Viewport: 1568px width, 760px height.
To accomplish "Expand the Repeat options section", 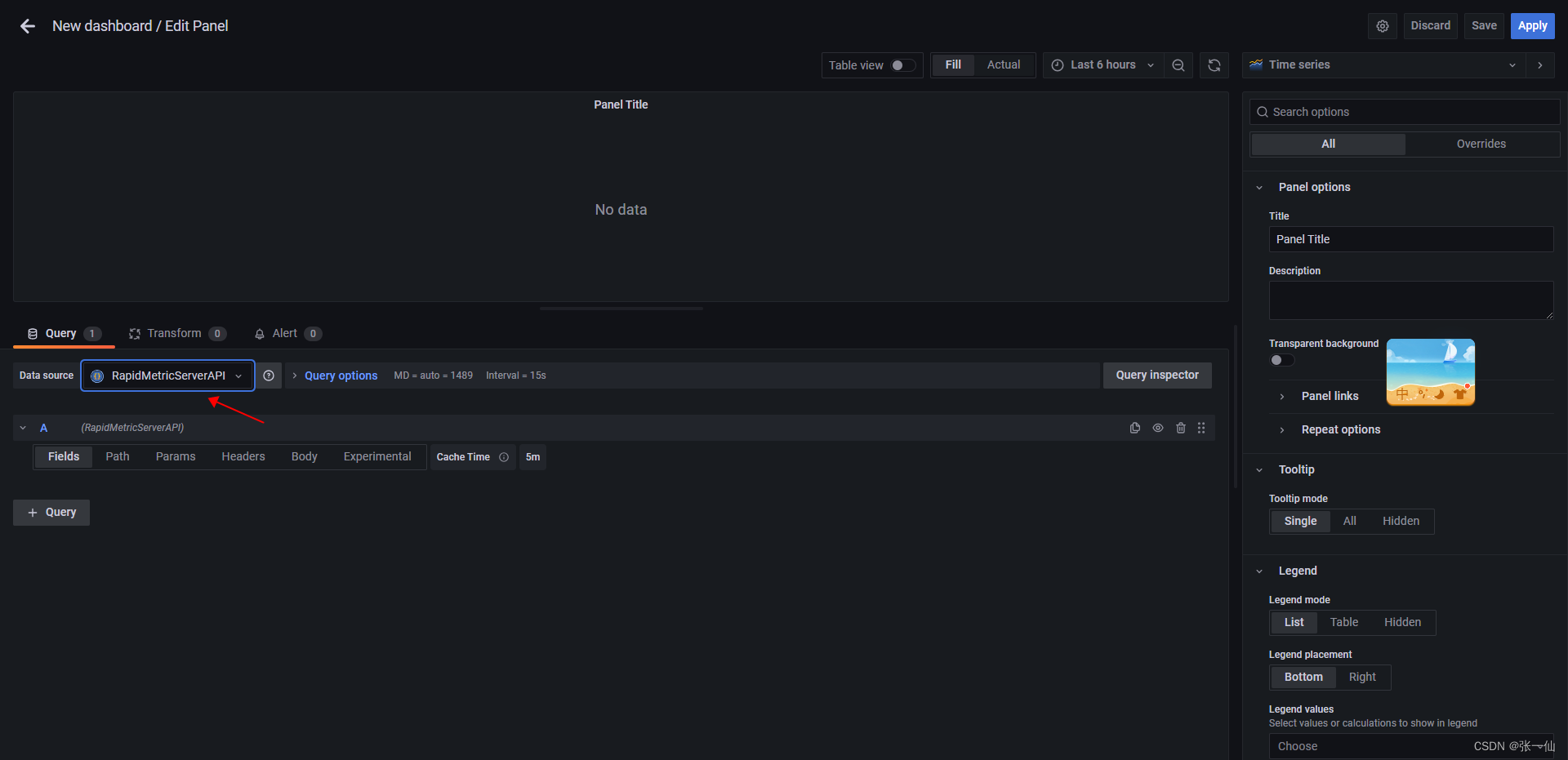I will 1340,429.
